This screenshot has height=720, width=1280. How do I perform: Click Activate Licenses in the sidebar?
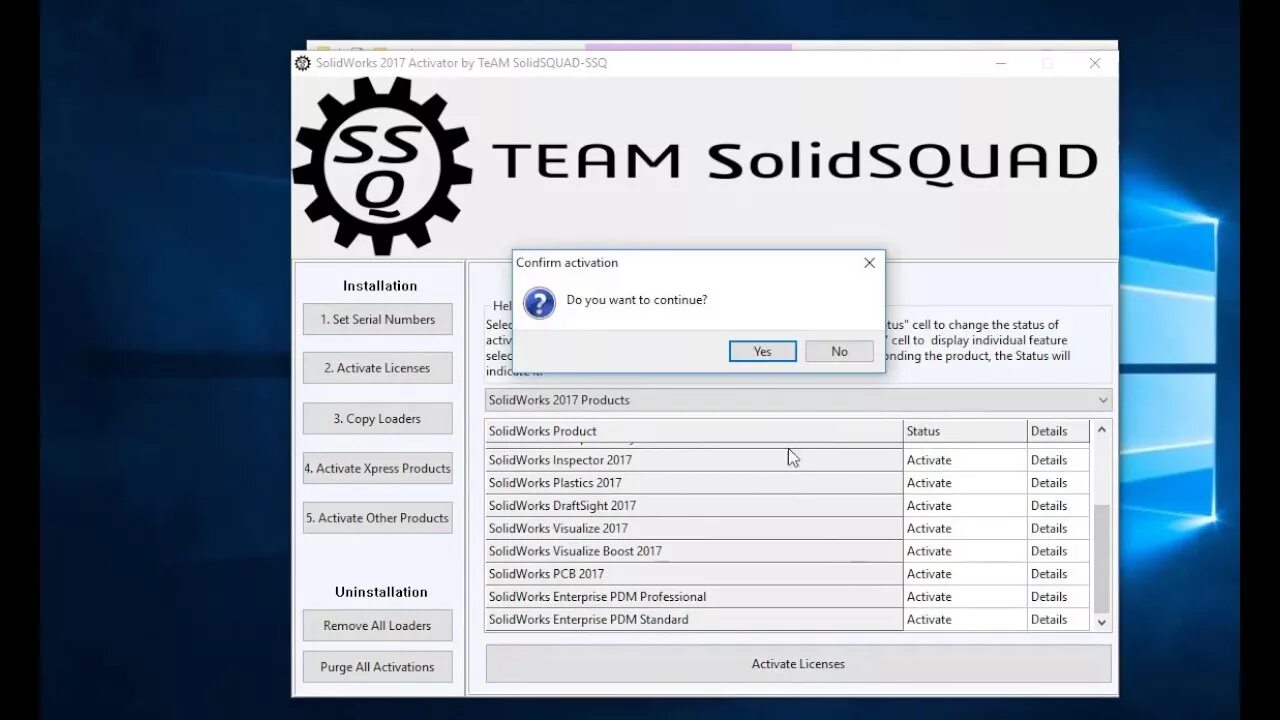coord(377,368)
